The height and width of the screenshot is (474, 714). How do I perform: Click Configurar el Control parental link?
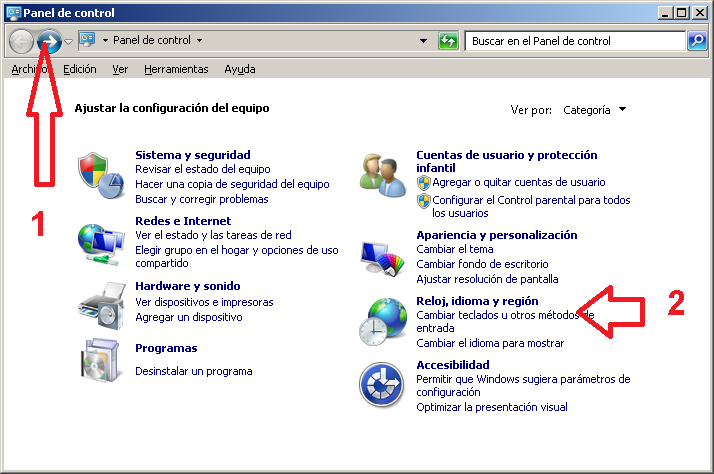(531, 206)
